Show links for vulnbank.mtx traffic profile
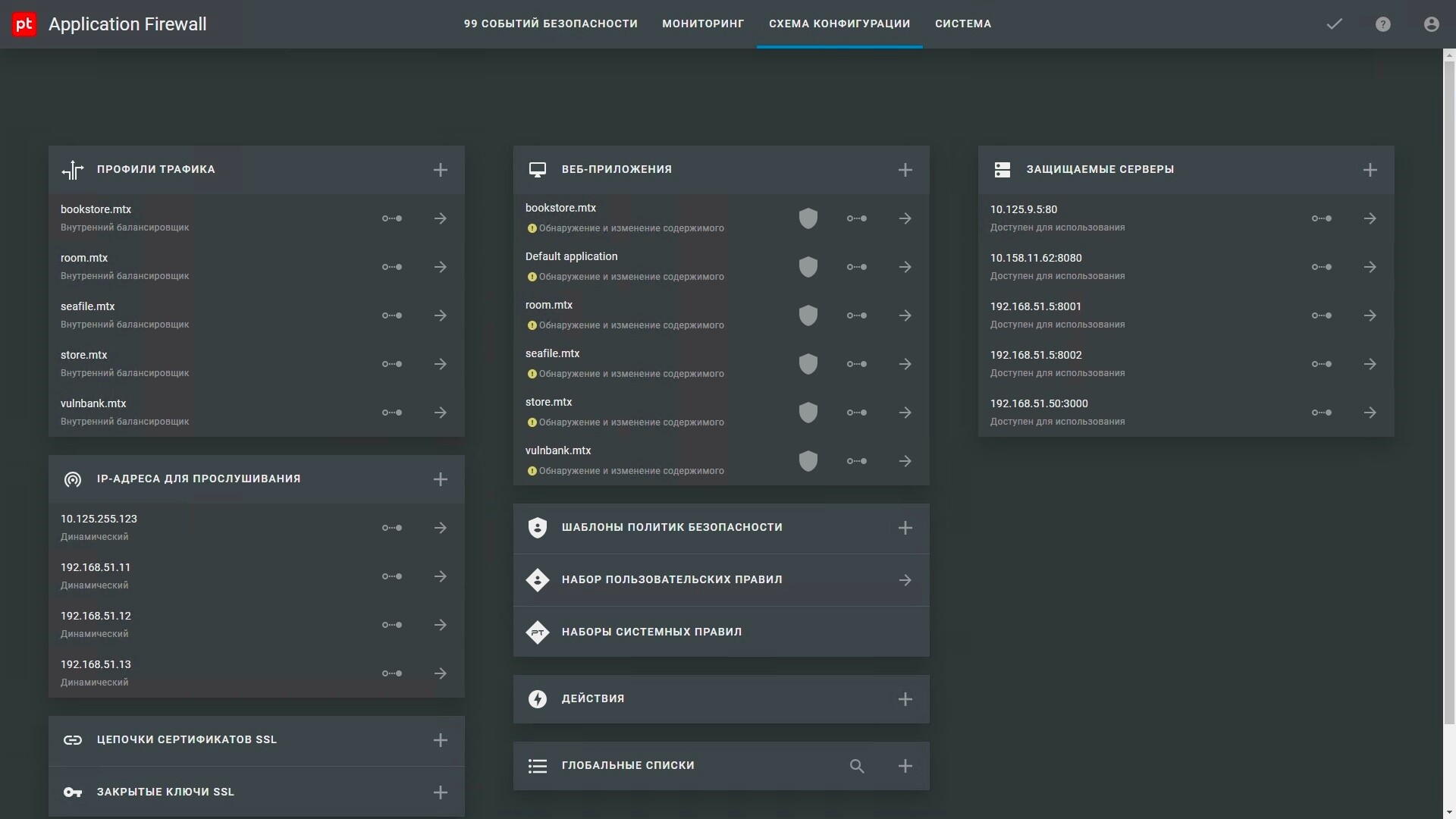1456x819 pixels. tap(392, 413)
